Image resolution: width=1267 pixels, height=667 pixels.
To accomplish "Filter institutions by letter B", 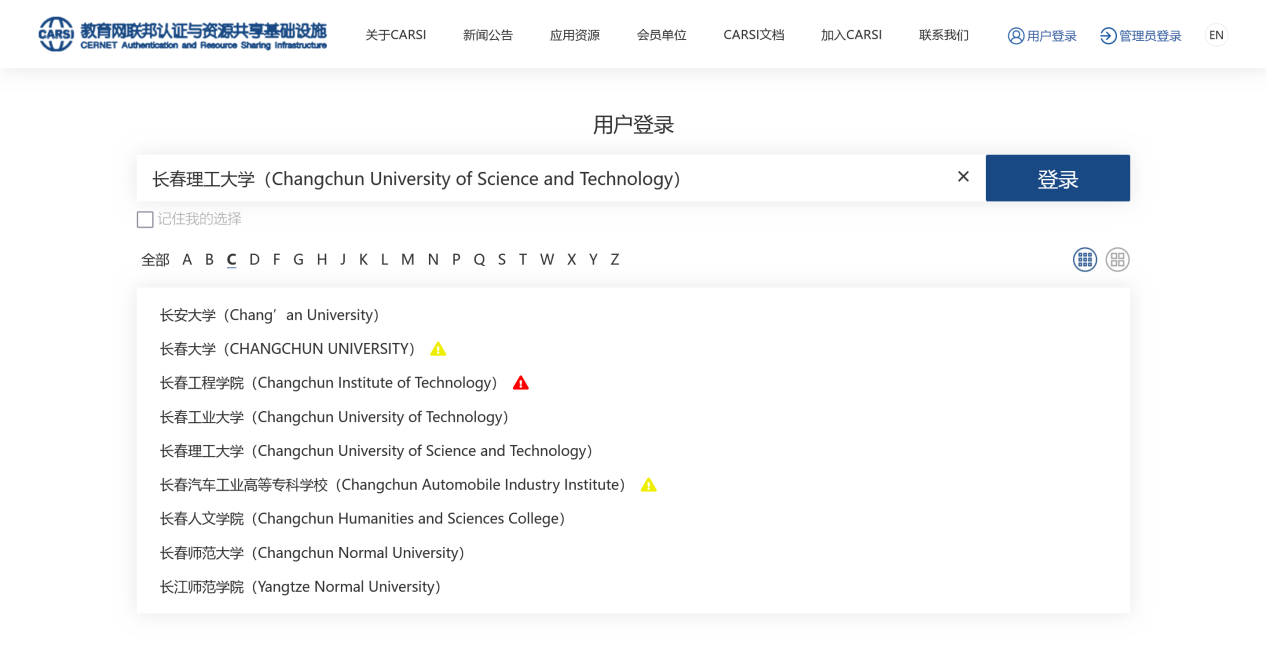I will (x=209, y=260).
